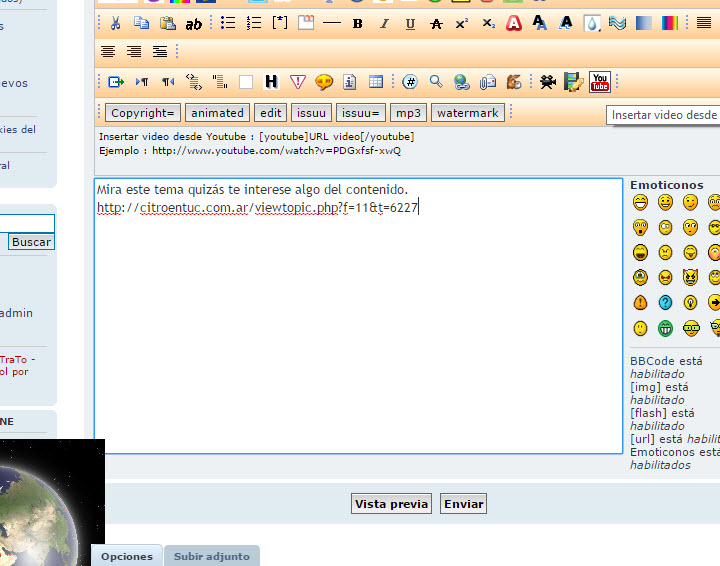Viewport: 720px width, 566px height.
Task: Click the speech bubble quote icon
Action: (324, 82)
